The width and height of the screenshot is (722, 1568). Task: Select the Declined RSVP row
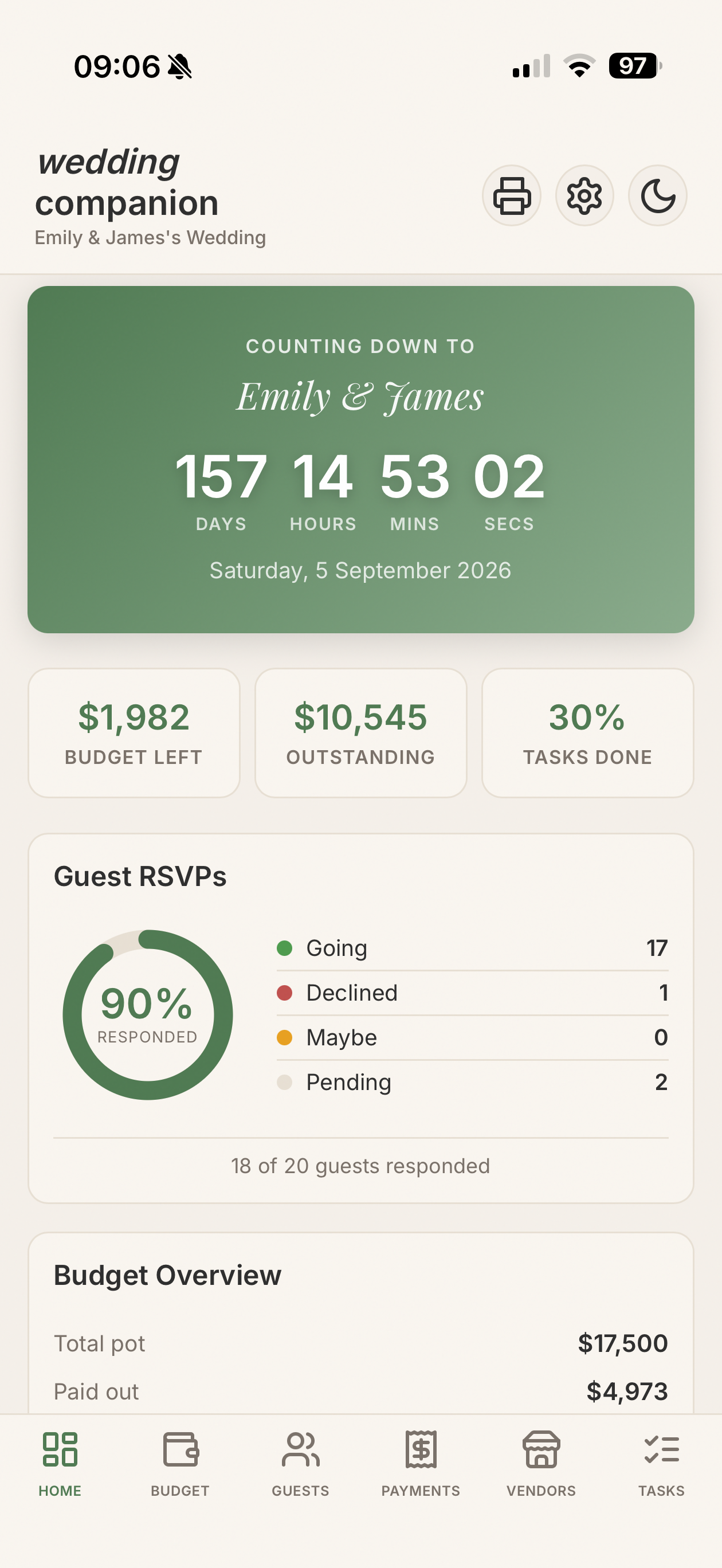472,993
